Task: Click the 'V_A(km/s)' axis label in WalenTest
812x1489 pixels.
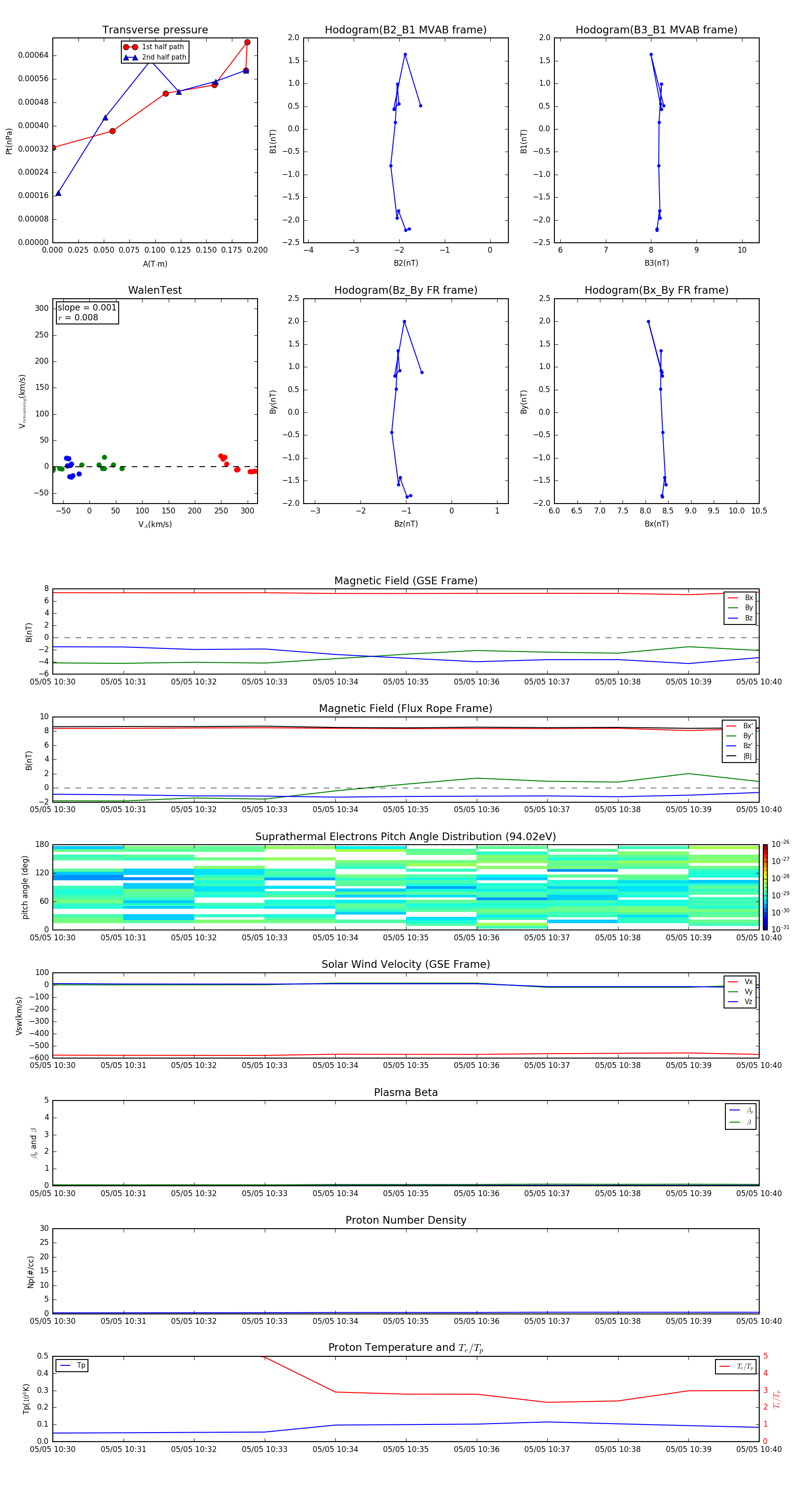Action: 155,524
